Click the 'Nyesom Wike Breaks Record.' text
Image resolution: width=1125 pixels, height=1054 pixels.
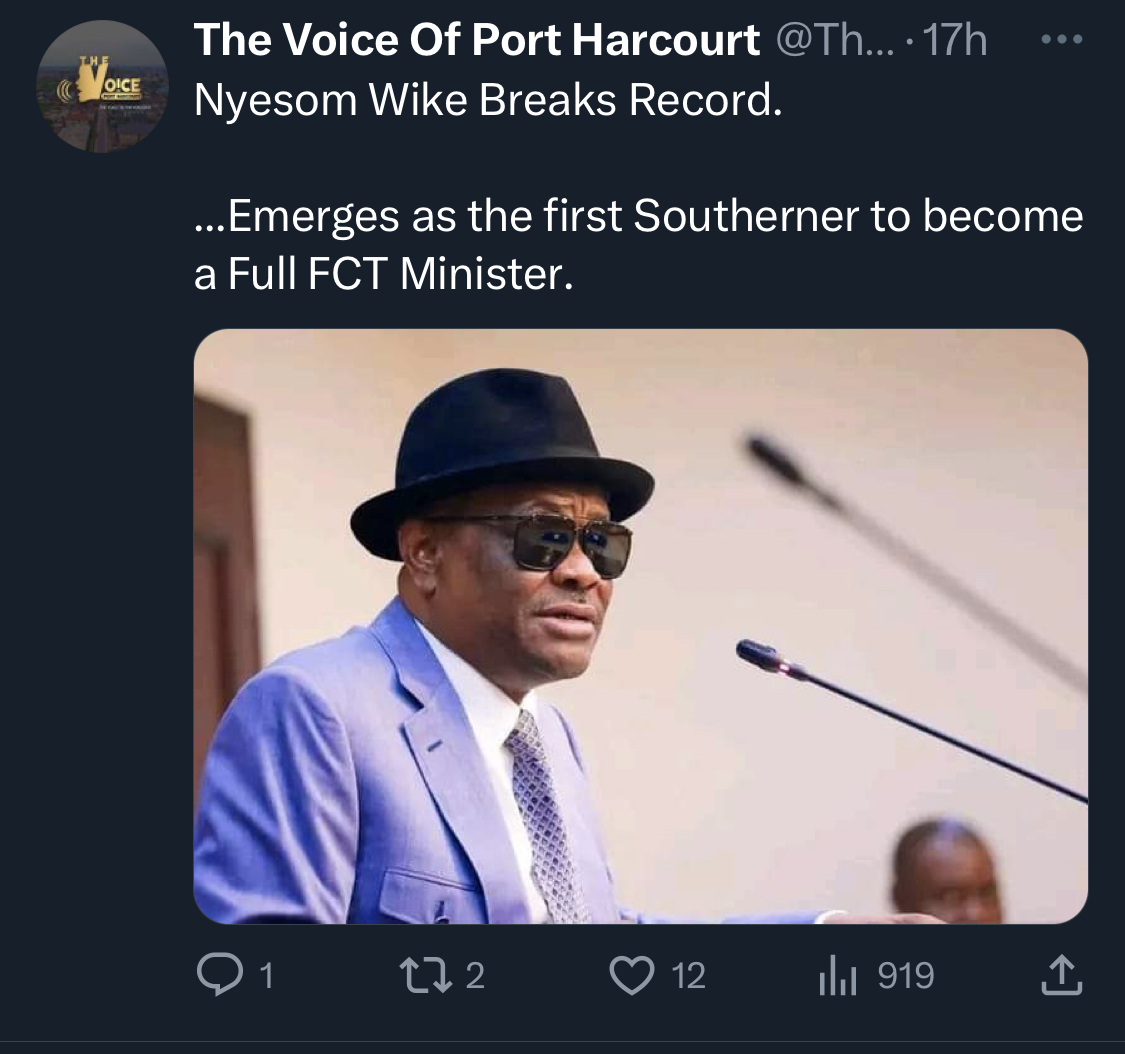click(485, 100)
